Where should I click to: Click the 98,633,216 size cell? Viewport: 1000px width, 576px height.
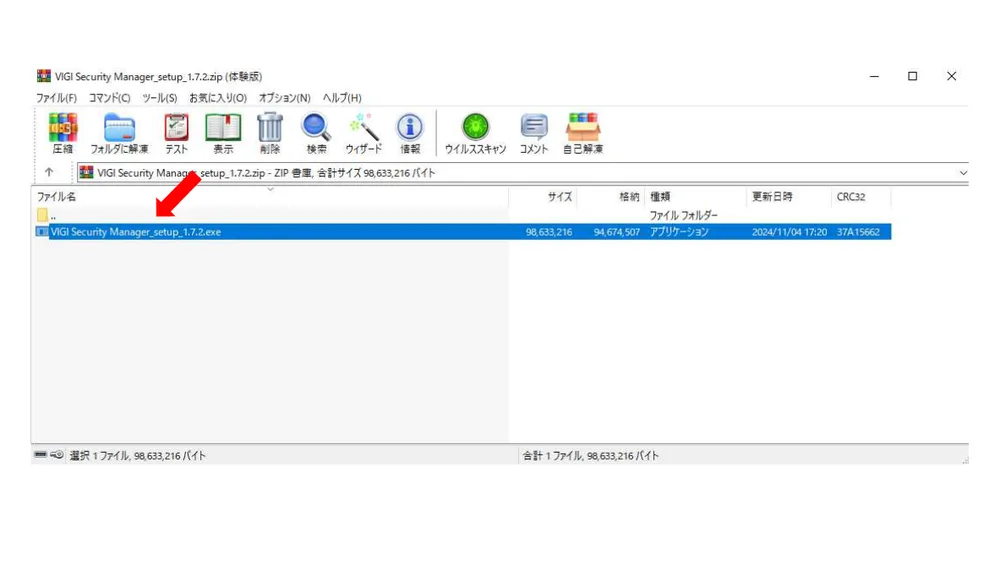pos(548,232)
